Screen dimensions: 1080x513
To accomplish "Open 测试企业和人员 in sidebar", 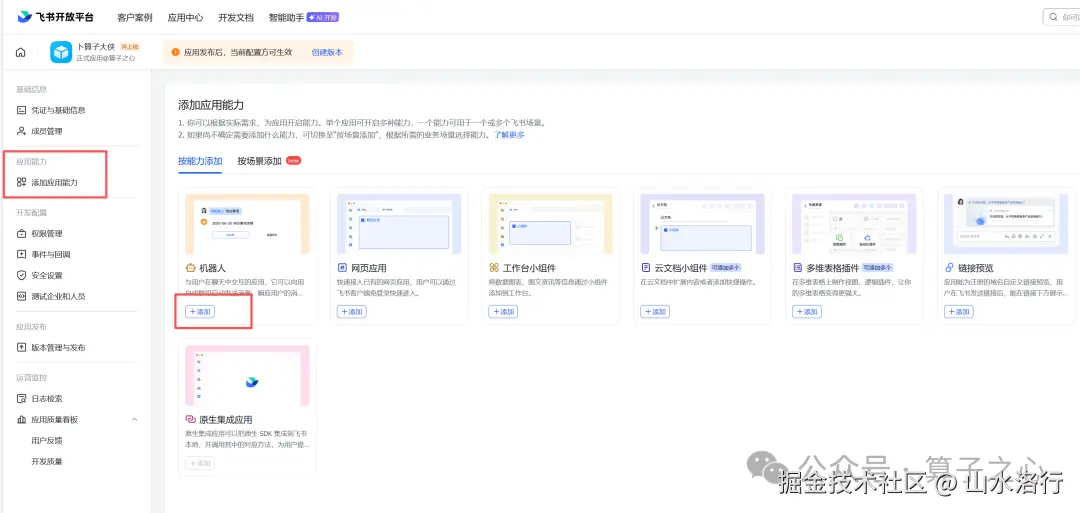I will pos(59,296).
